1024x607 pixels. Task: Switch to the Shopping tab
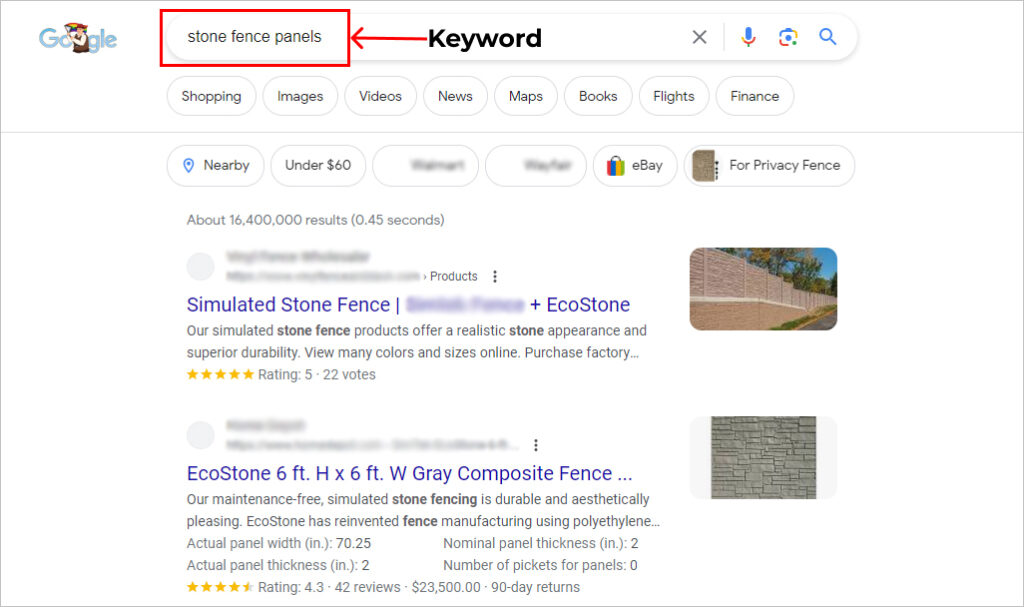(x=211, y=96)
